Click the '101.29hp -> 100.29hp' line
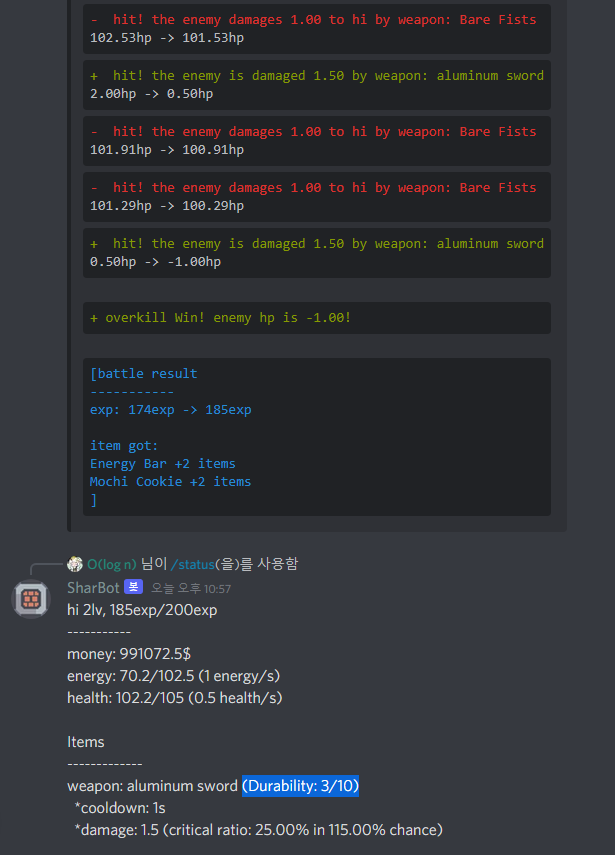This screenshot has height=855, width=615. pos(167,206)
